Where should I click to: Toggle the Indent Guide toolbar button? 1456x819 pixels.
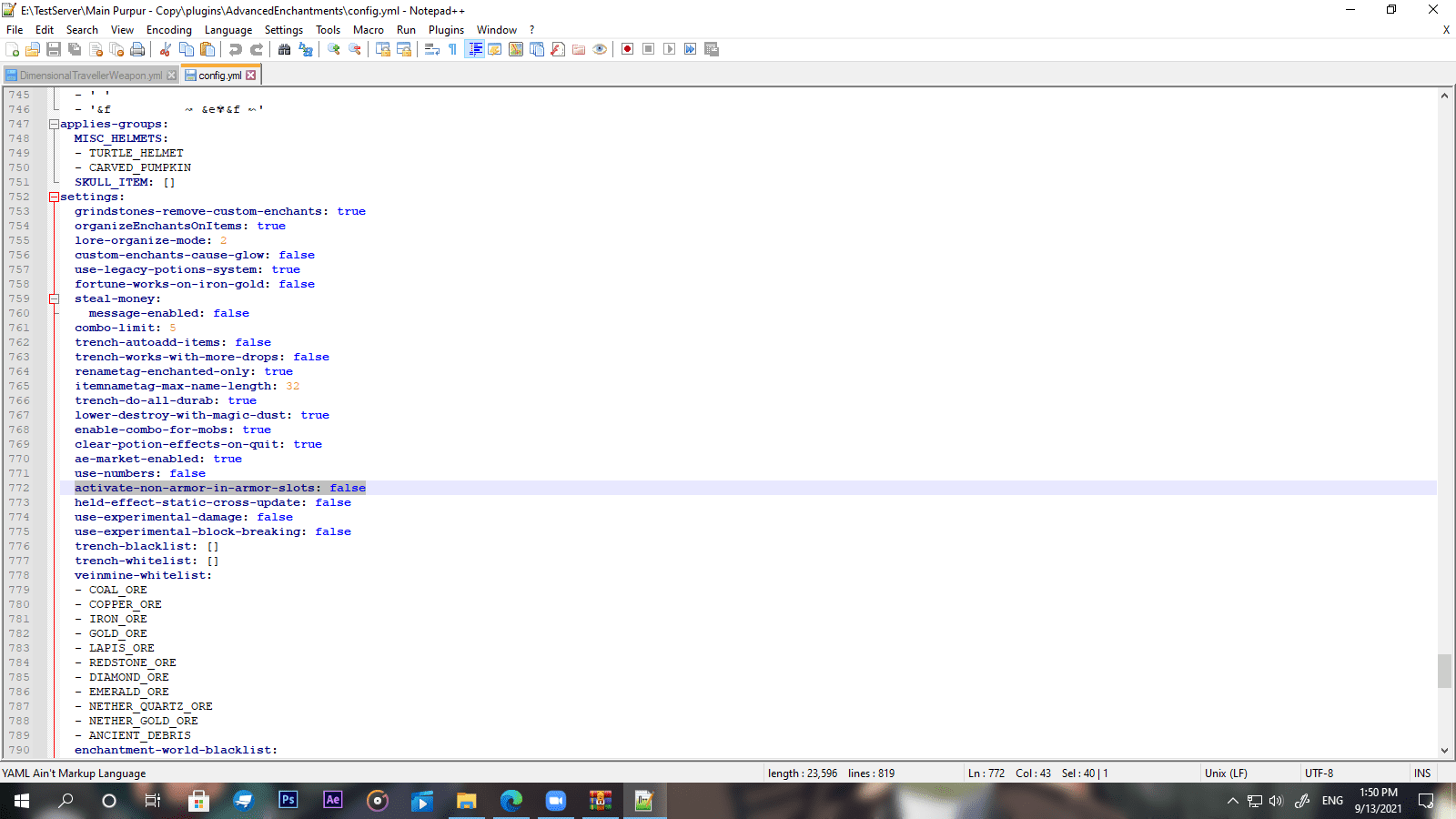(x=474, y=49)
